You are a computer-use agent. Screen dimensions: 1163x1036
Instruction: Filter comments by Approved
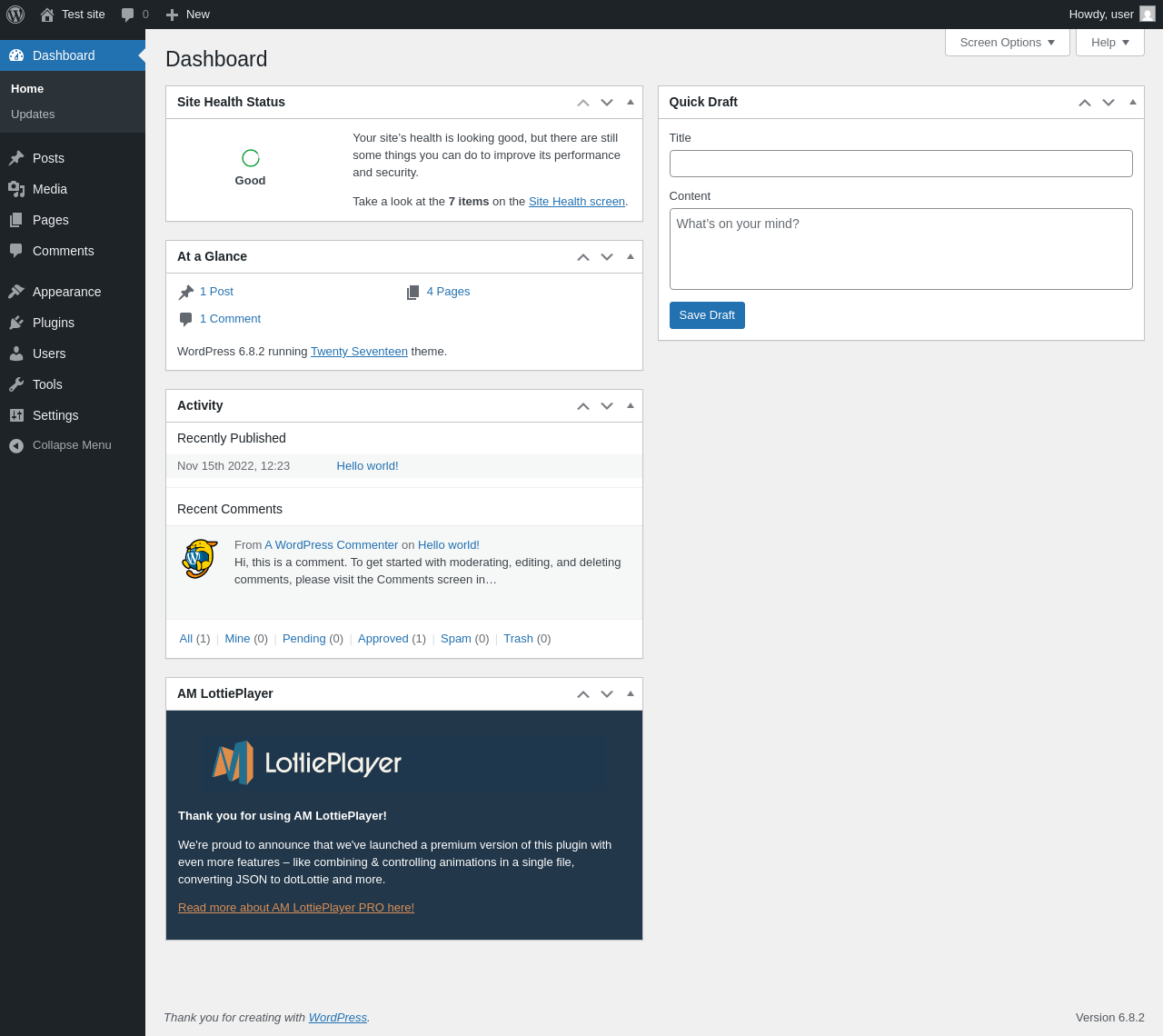click(x=383, y=639)
